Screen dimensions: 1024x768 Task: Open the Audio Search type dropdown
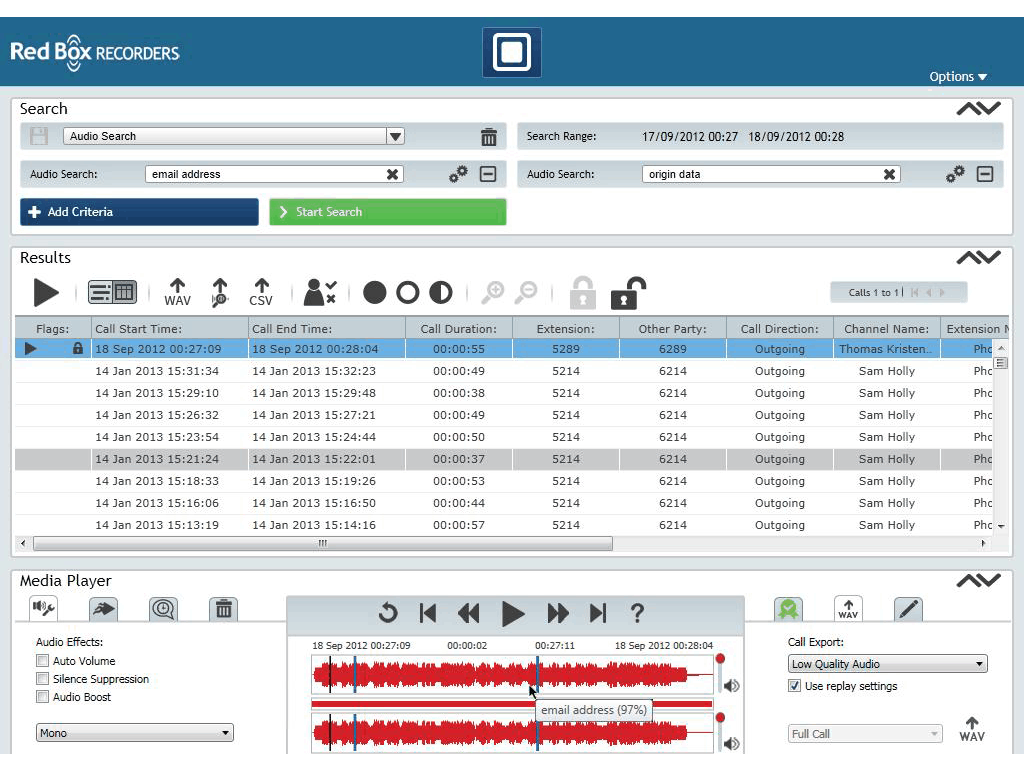coord(395,137)
